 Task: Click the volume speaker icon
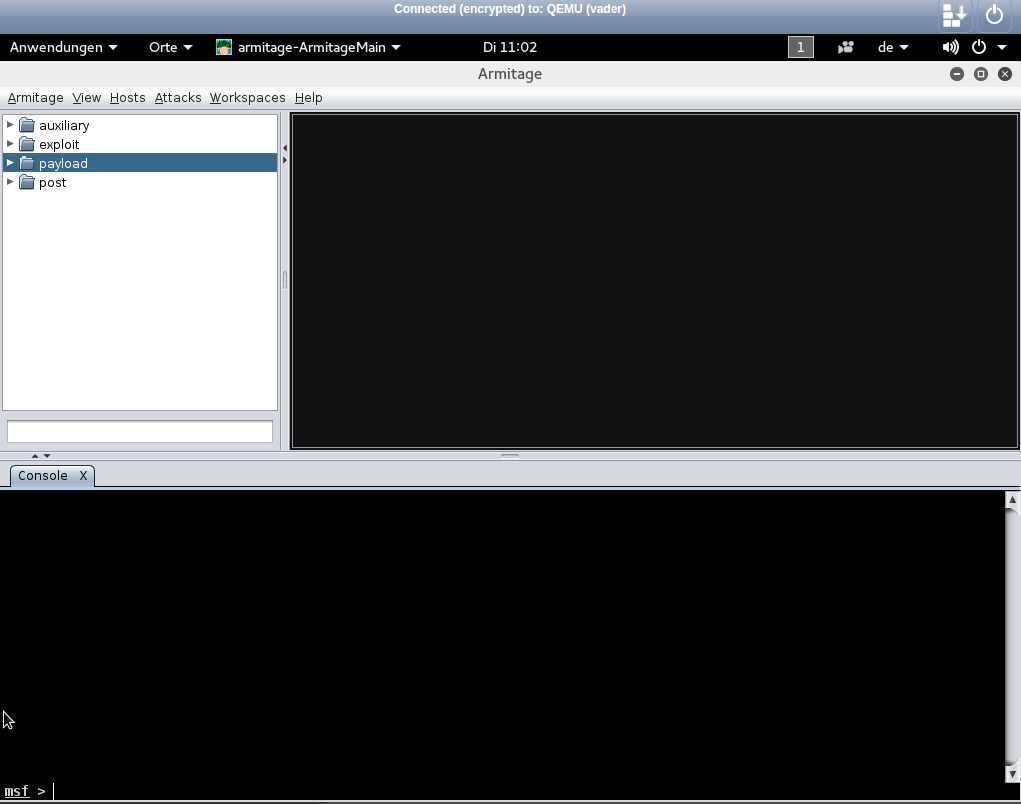point(950,47)
